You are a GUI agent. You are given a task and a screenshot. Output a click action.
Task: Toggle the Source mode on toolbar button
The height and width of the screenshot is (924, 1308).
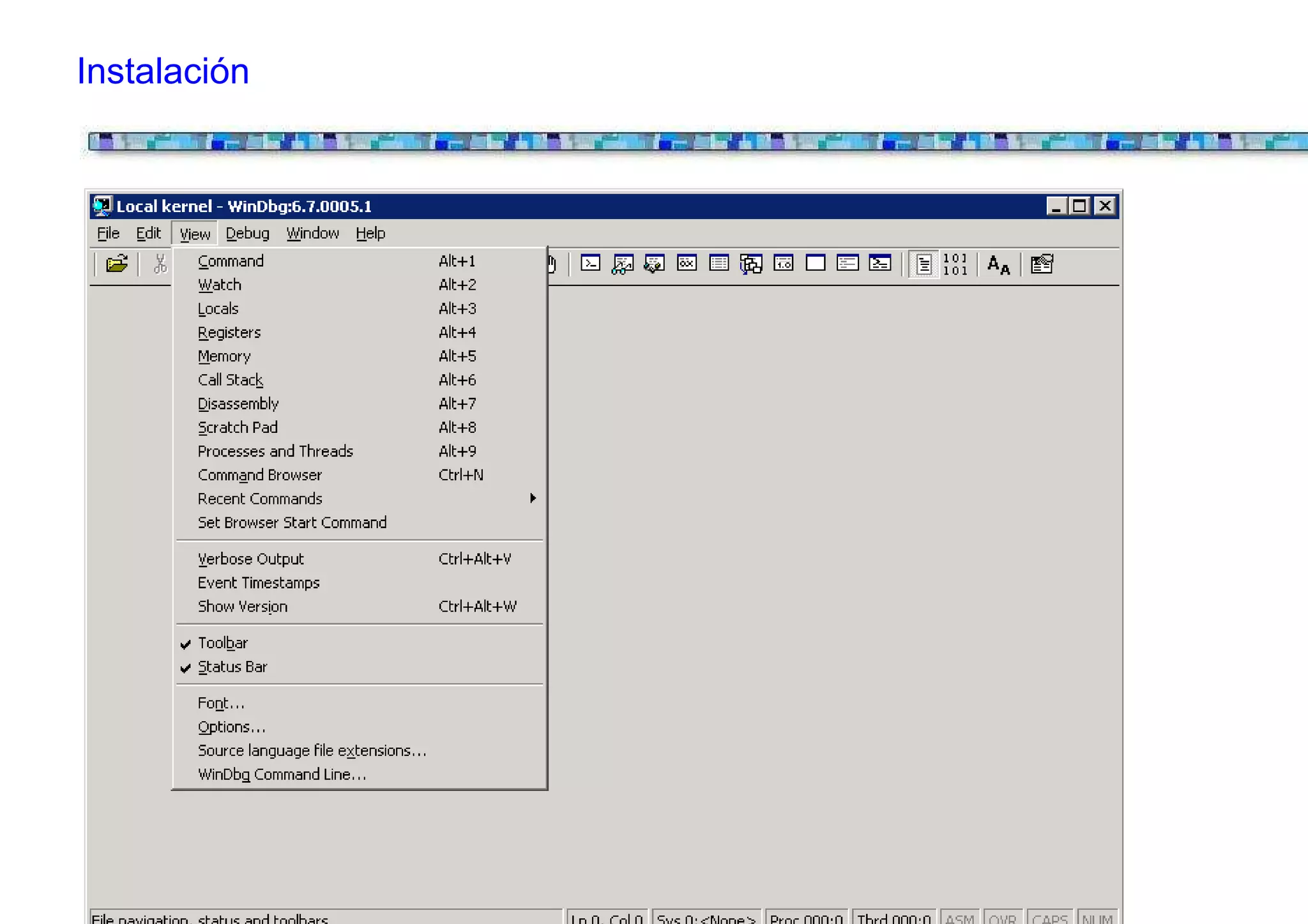pos(924,264)
